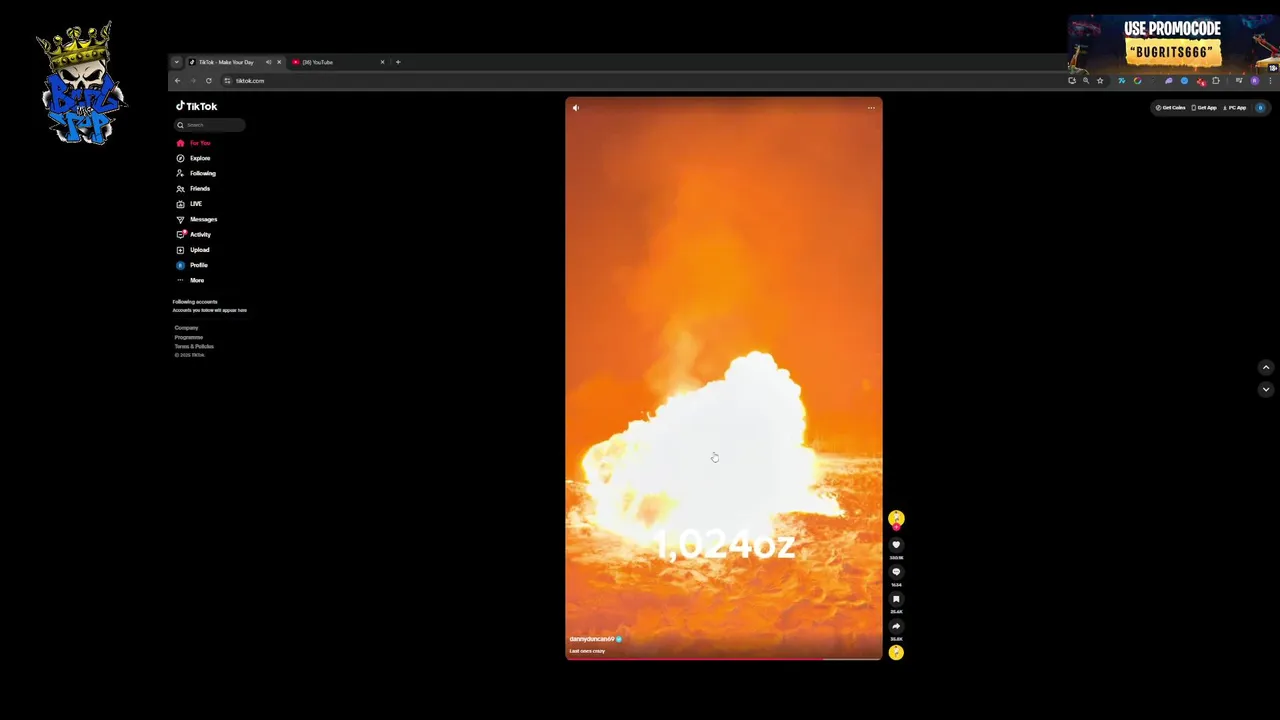Go to next video with down arrow
Viewport: 1280px width, 720px height.
[1266, 389]
